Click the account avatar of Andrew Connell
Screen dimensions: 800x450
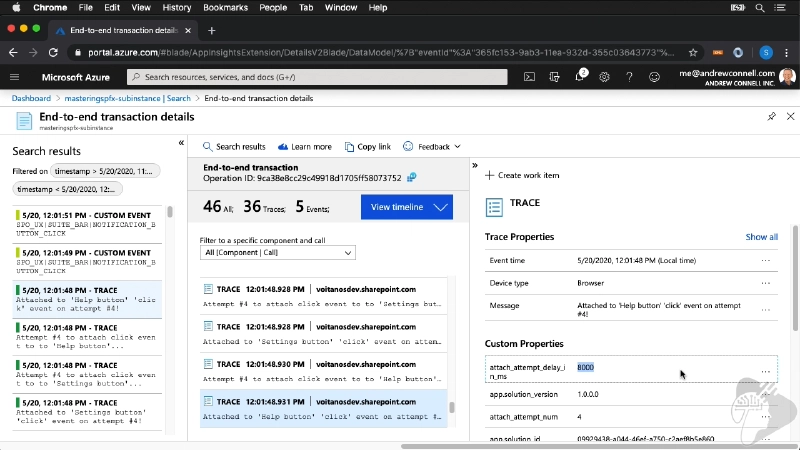point(787,77)
